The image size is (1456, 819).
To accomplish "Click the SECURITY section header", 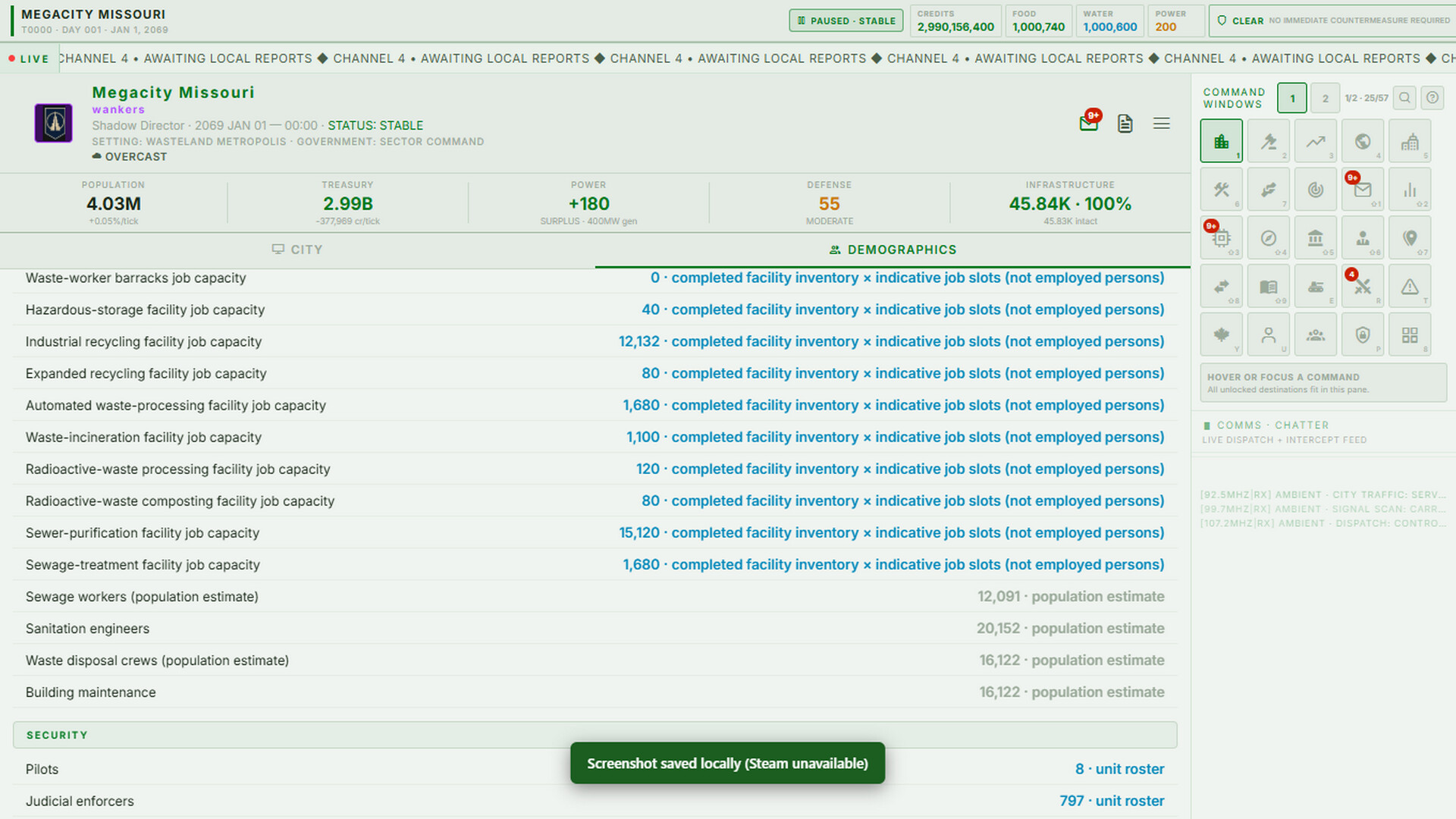I will pyautogui.click(x=595, y=735).
